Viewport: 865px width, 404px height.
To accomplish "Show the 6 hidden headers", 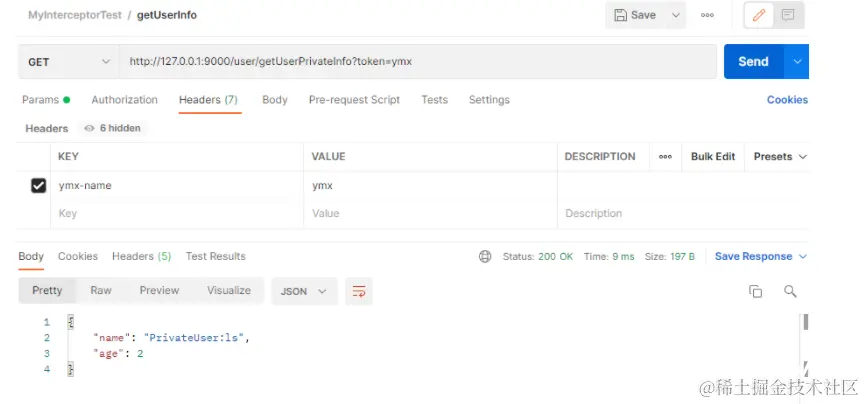I will (113, 128).
